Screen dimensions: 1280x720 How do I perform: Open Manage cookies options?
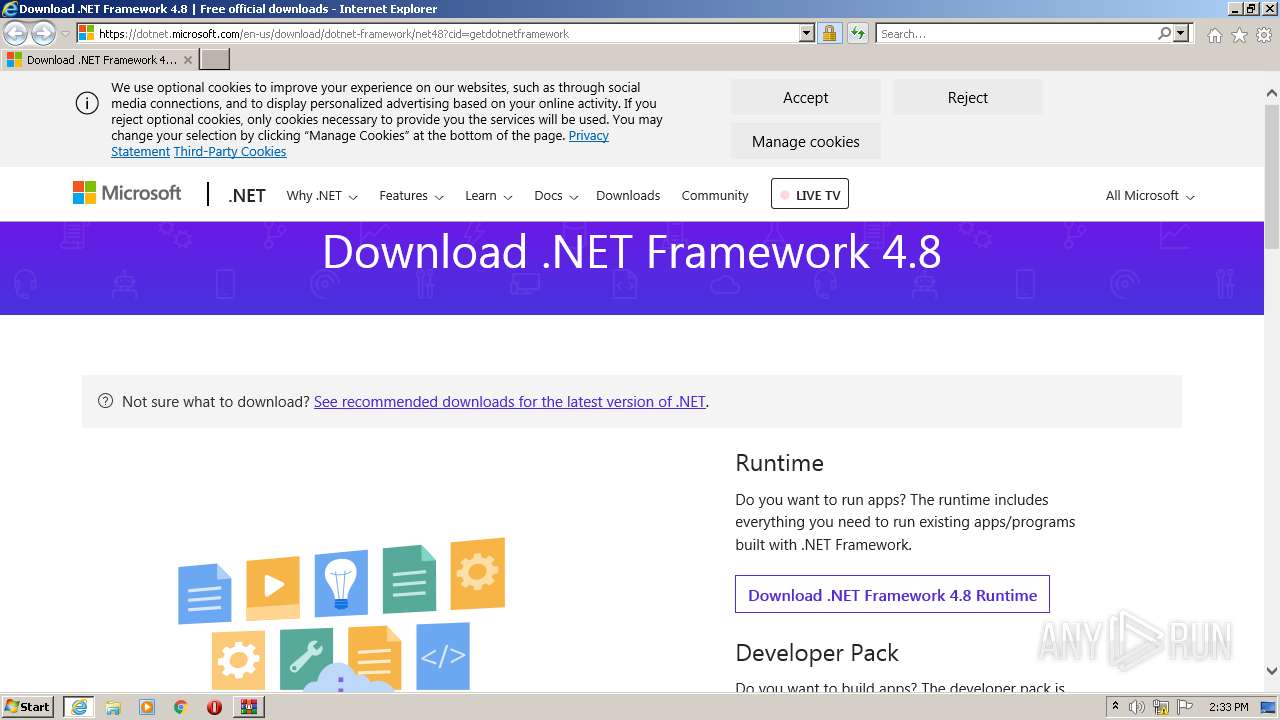805,141
